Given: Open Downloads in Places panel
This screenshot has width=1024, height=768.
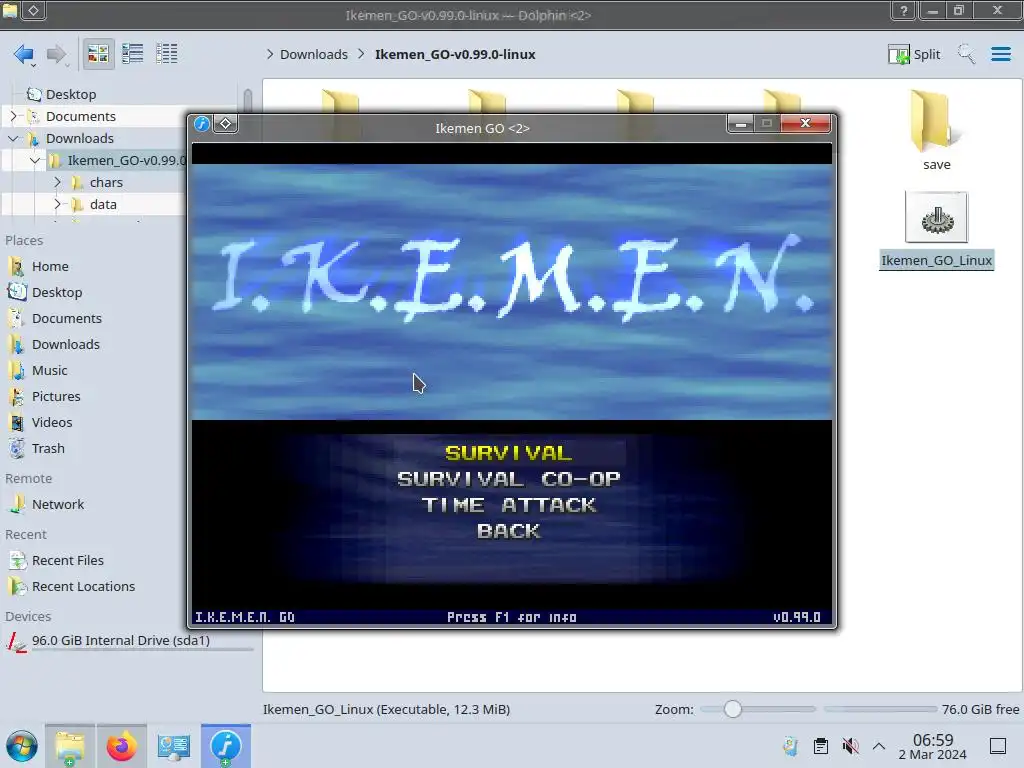Looking at the screenshot, I should point(65,344).
